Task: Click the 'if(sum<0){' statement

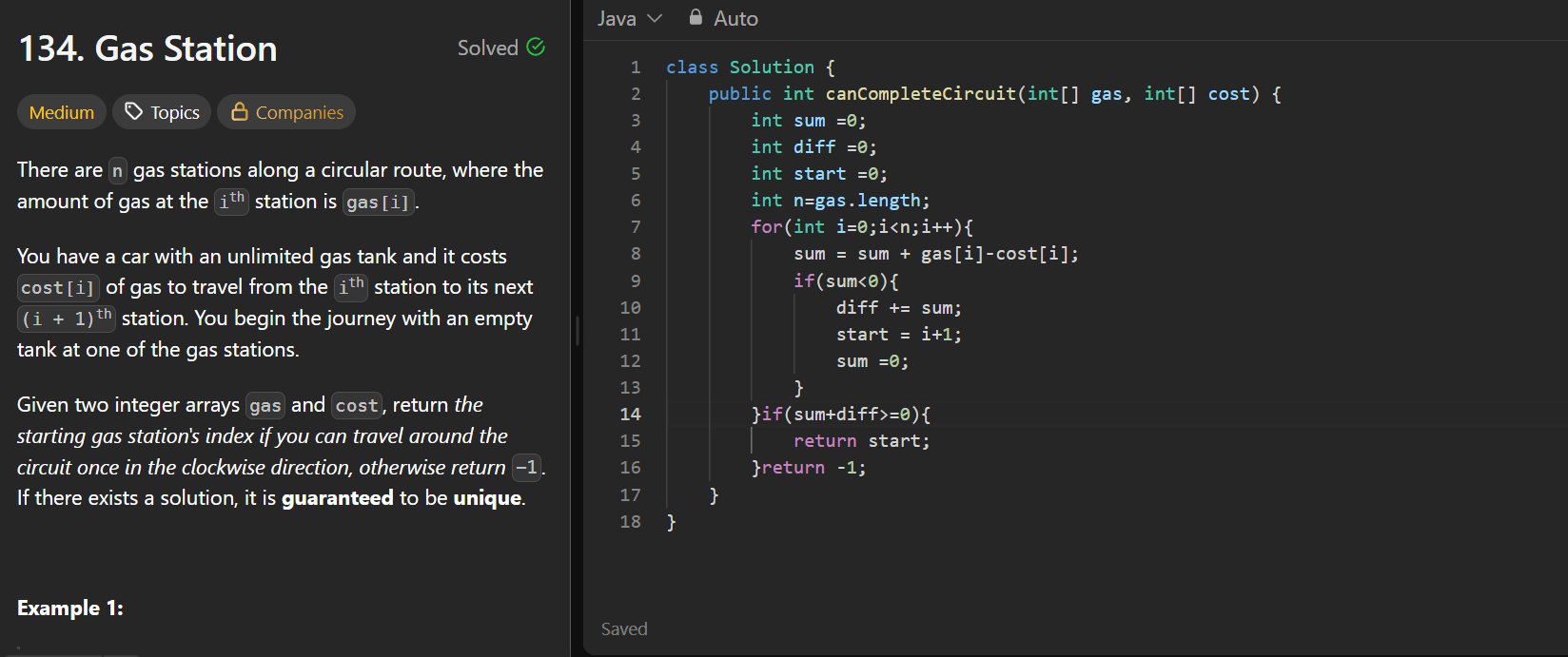Action: [846, 280]
